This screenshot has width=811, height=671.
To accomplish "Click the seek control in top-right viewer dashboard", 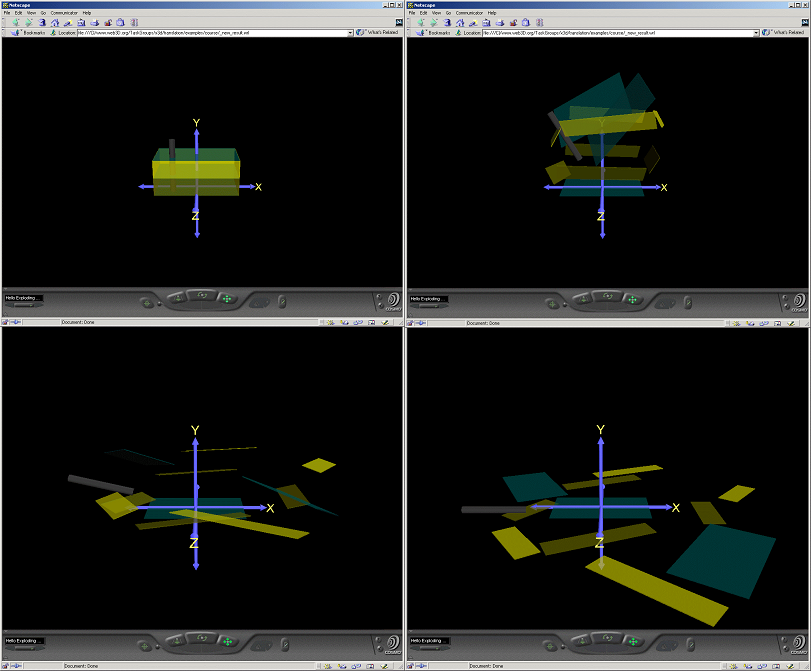I will pyautogui.click(x=662, y=299).
